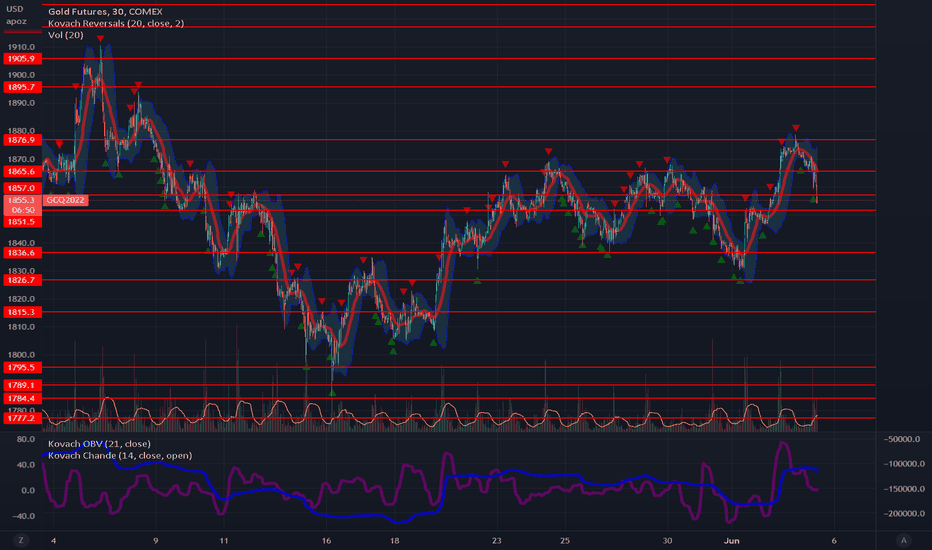Screen dimensions: 932x550
Task: Click the -40.0 Chande scale value
Action: [23, 516]
